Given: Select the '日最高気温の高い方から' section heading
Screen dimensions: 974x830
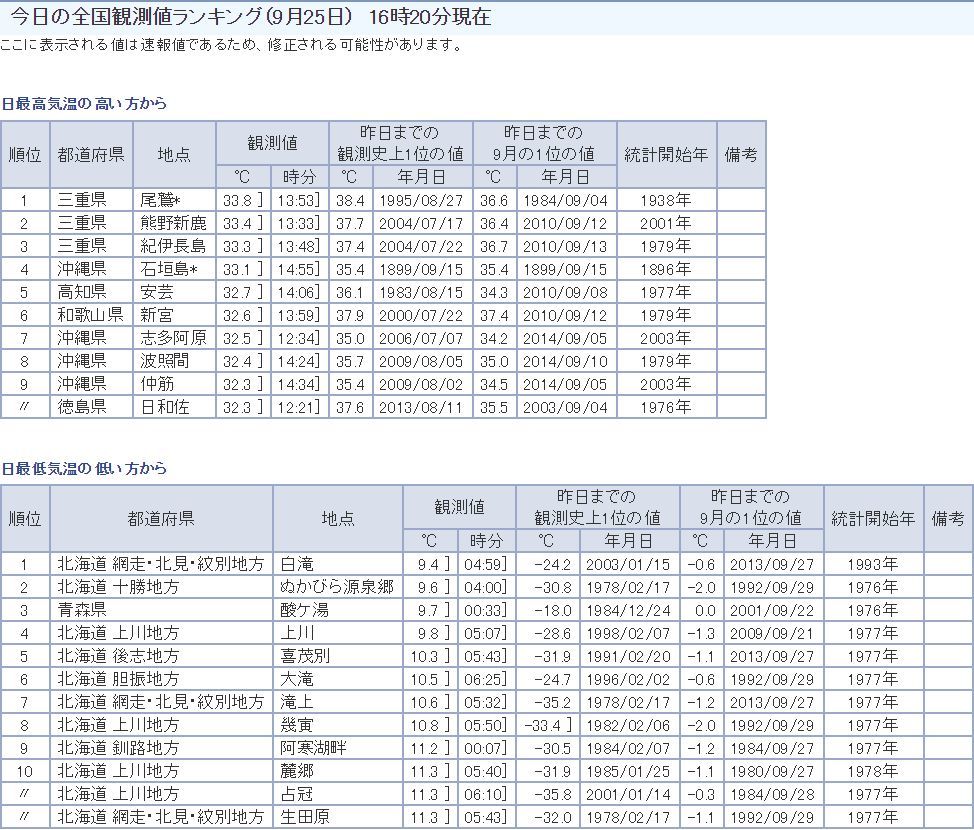Looking at the screenshot, I should pos(84,104).
